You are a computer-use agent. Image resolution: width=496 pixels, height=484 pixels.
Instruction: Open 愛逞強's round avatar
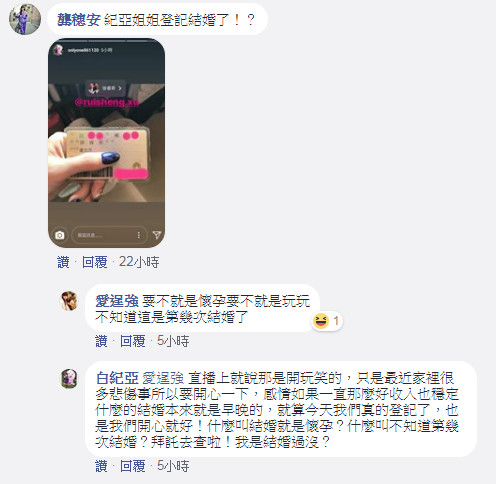pos(69,301)
